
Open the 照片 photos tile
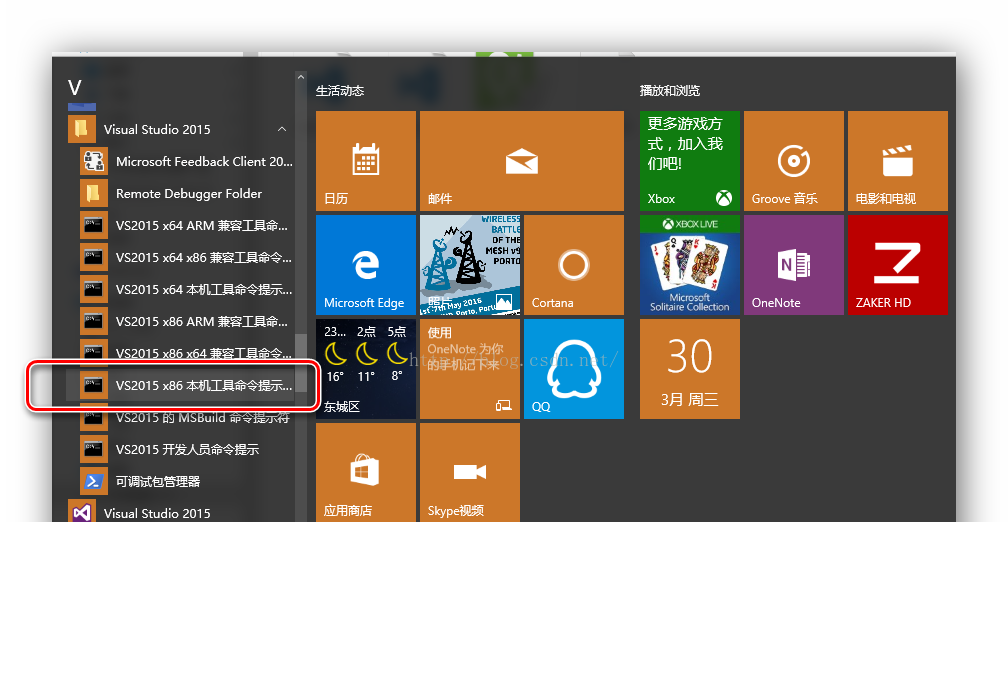pyautogui.click(x=470, y=265)
